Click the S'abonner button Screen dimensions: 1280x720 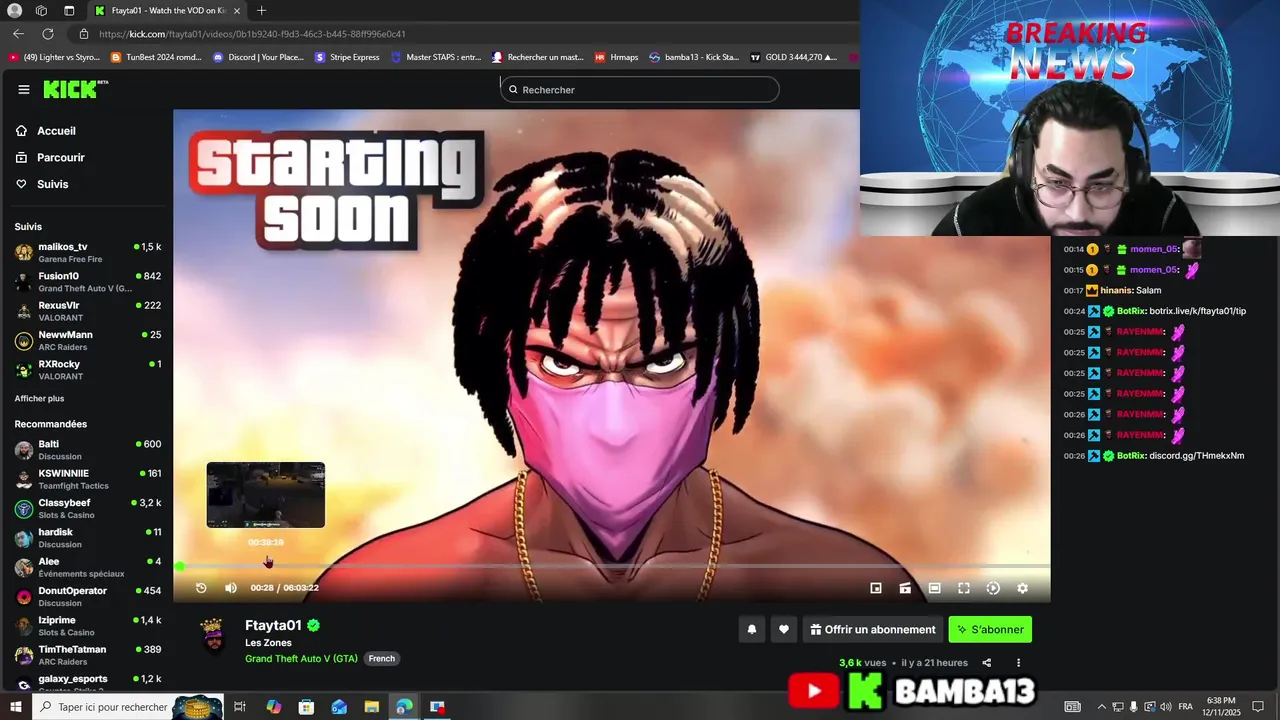(x=990, y=629)
